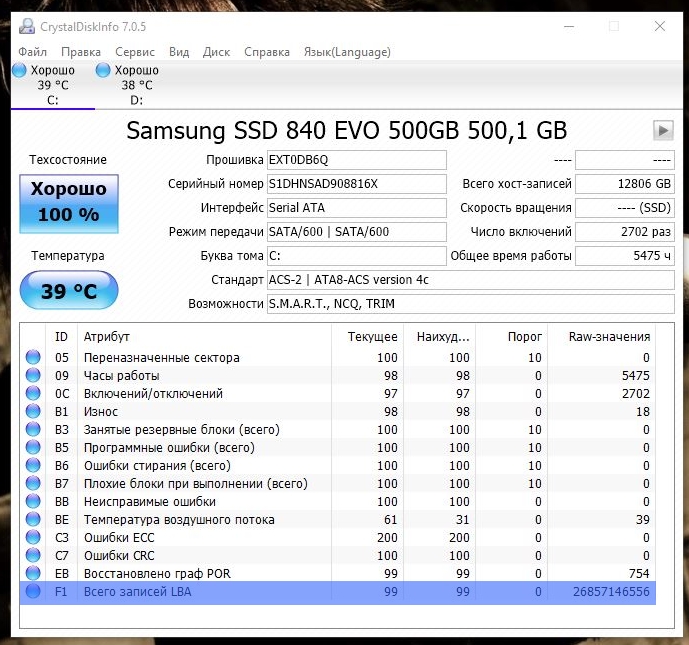
Task: Click the status orb of attribute 09
Action: pyautogui.click(x=33, y=375)
